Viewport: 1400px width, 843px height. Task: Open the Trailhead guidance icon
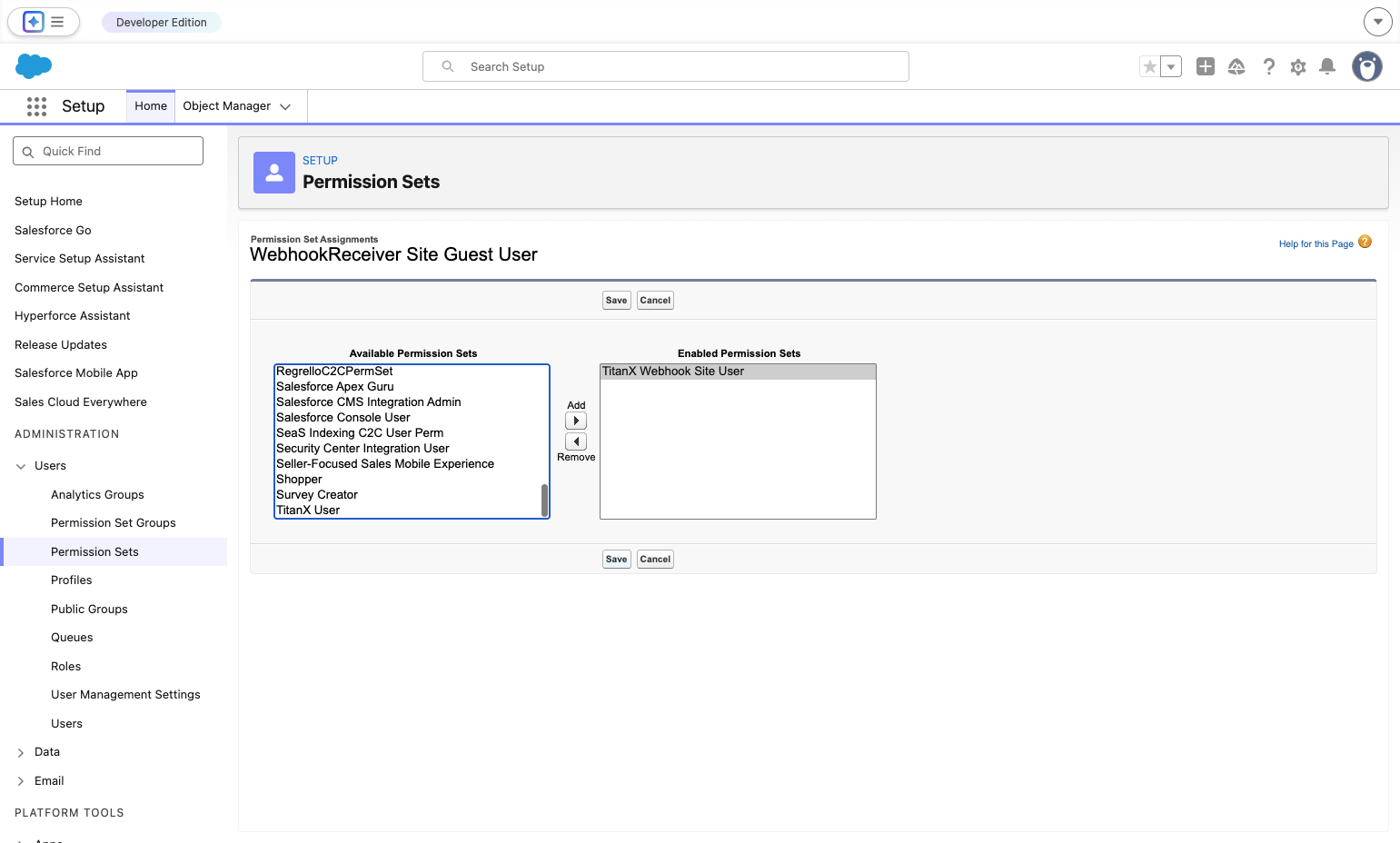tap(1236, 66)
